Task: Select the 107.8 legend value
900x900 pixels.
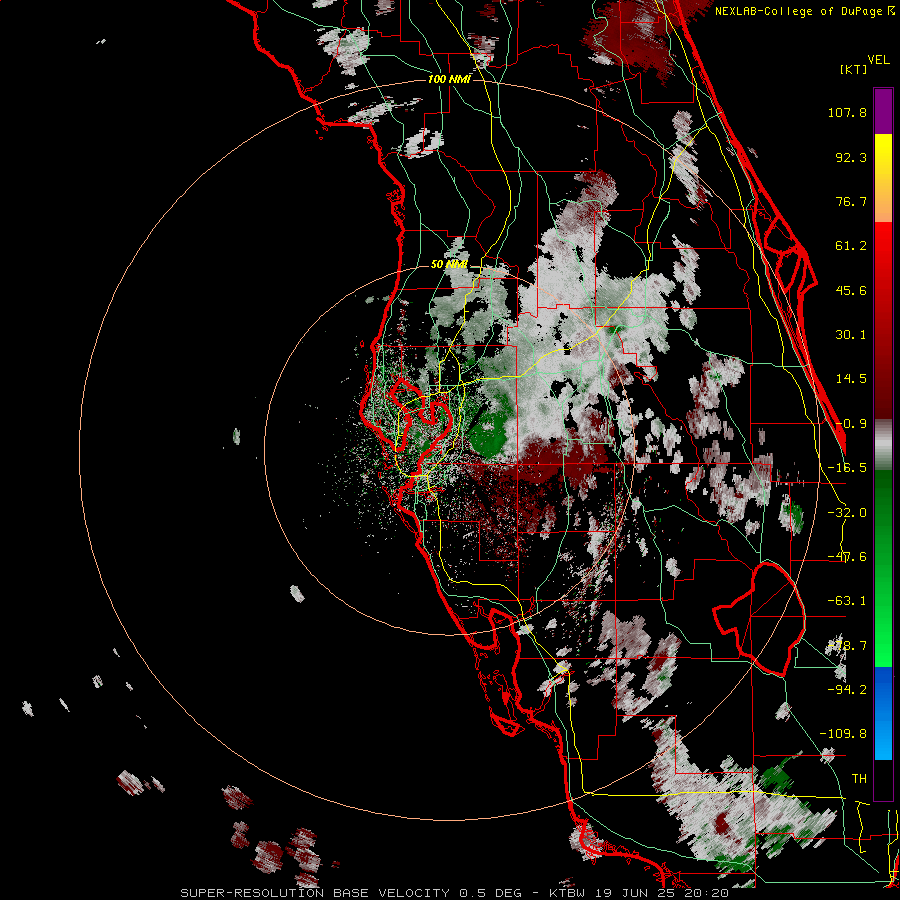Action: click(x=847, y=112)
